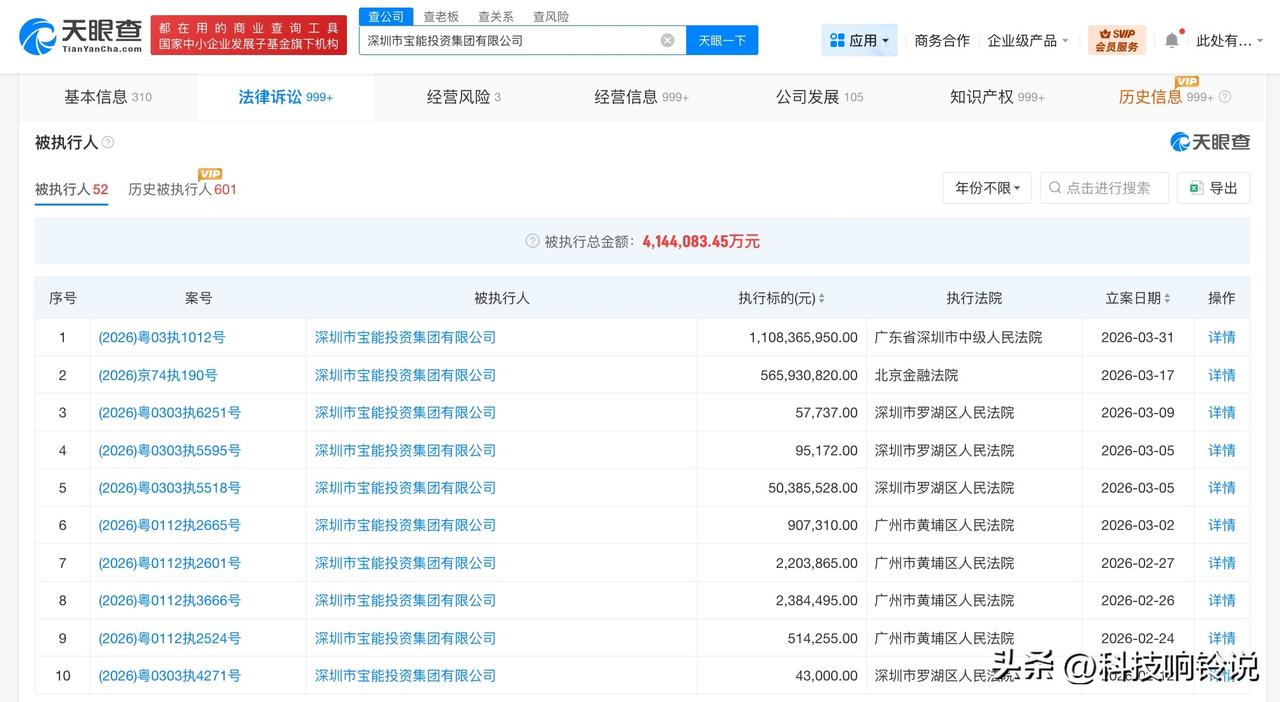Click help icon beside 被执行人 heading

(x=108, y=143)
